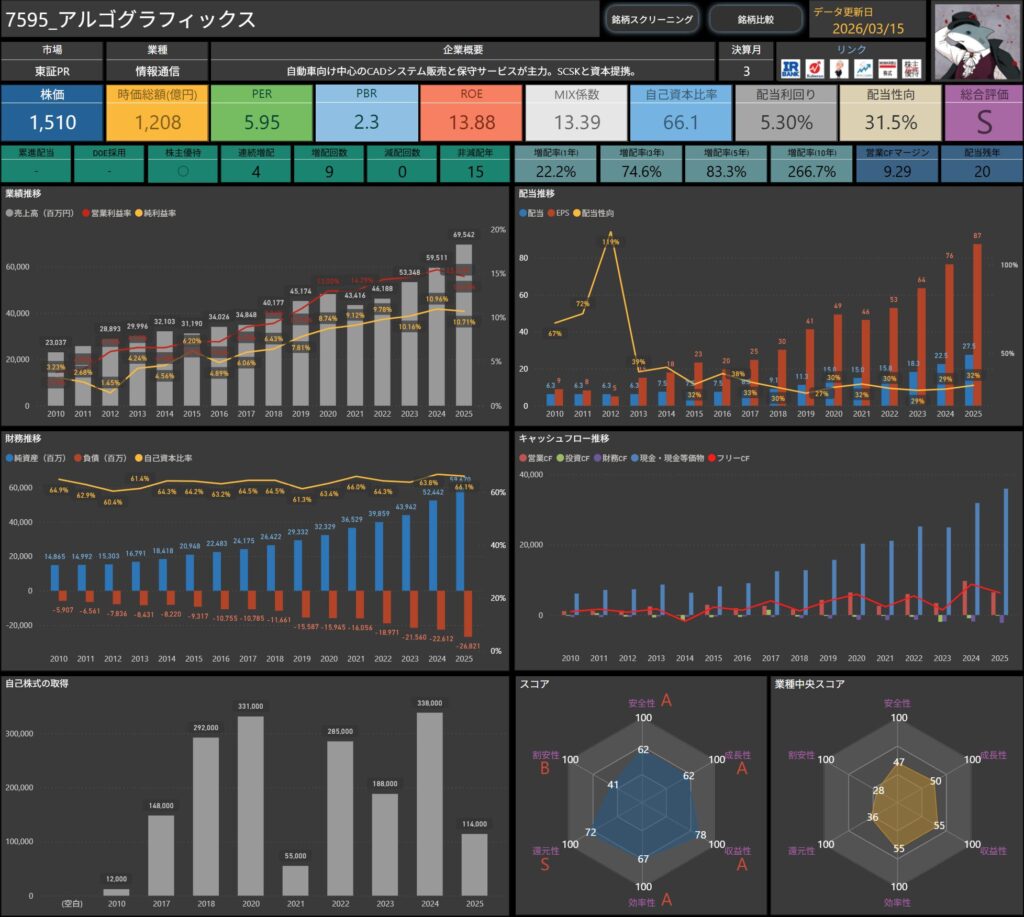Click the 株価 1,510 card

(52, 112)
